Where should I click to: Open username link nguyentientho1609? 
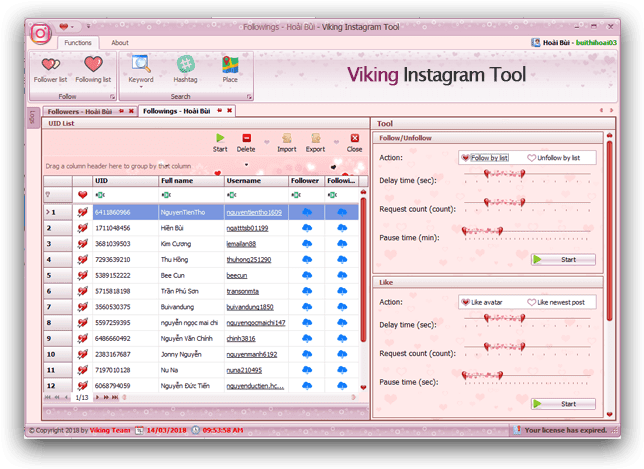click(x=254, y=212)
